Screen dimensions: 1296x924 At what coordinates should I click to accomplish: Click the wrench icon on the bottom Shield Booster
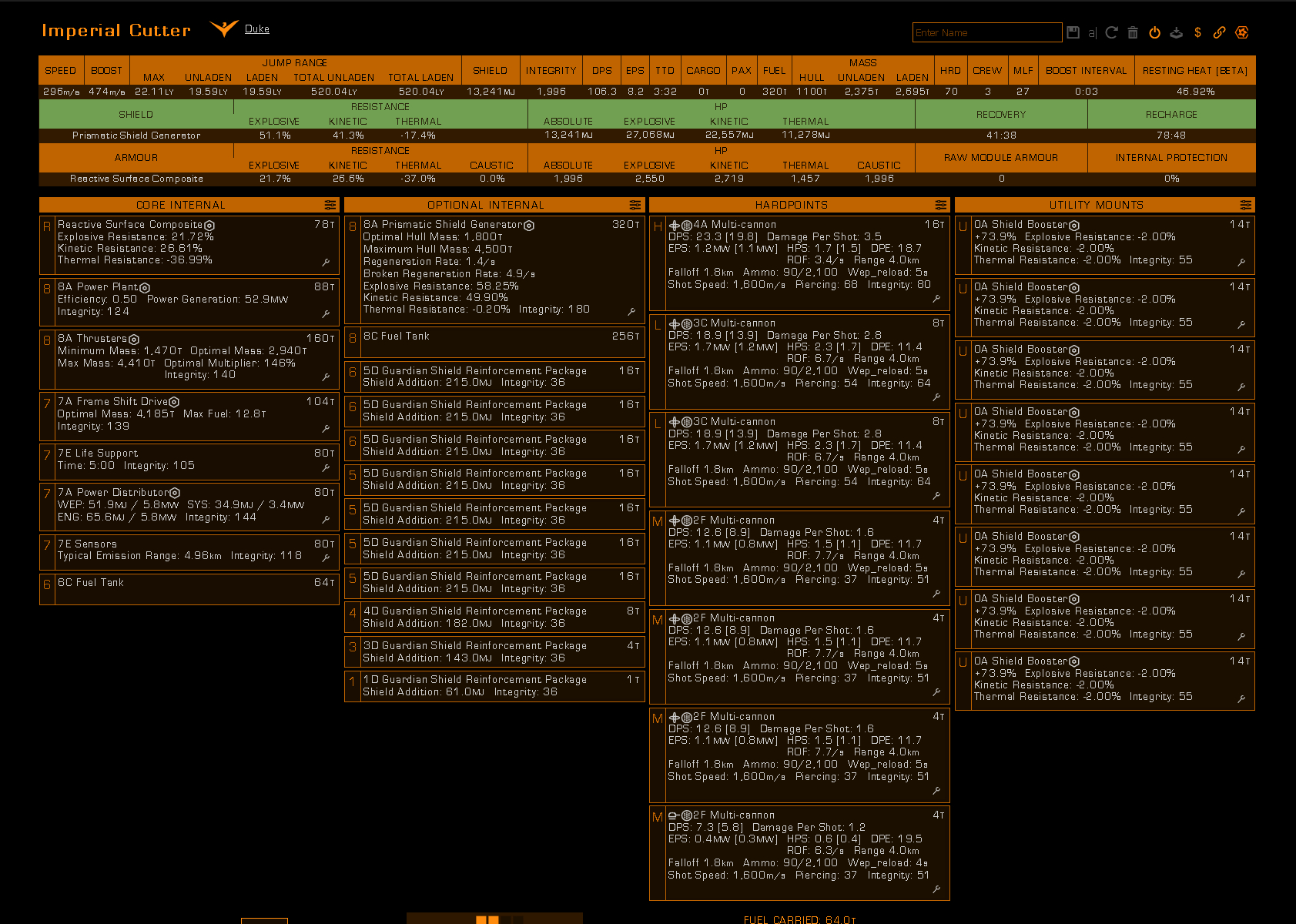pyautogui.click(x=1241, y=699)
